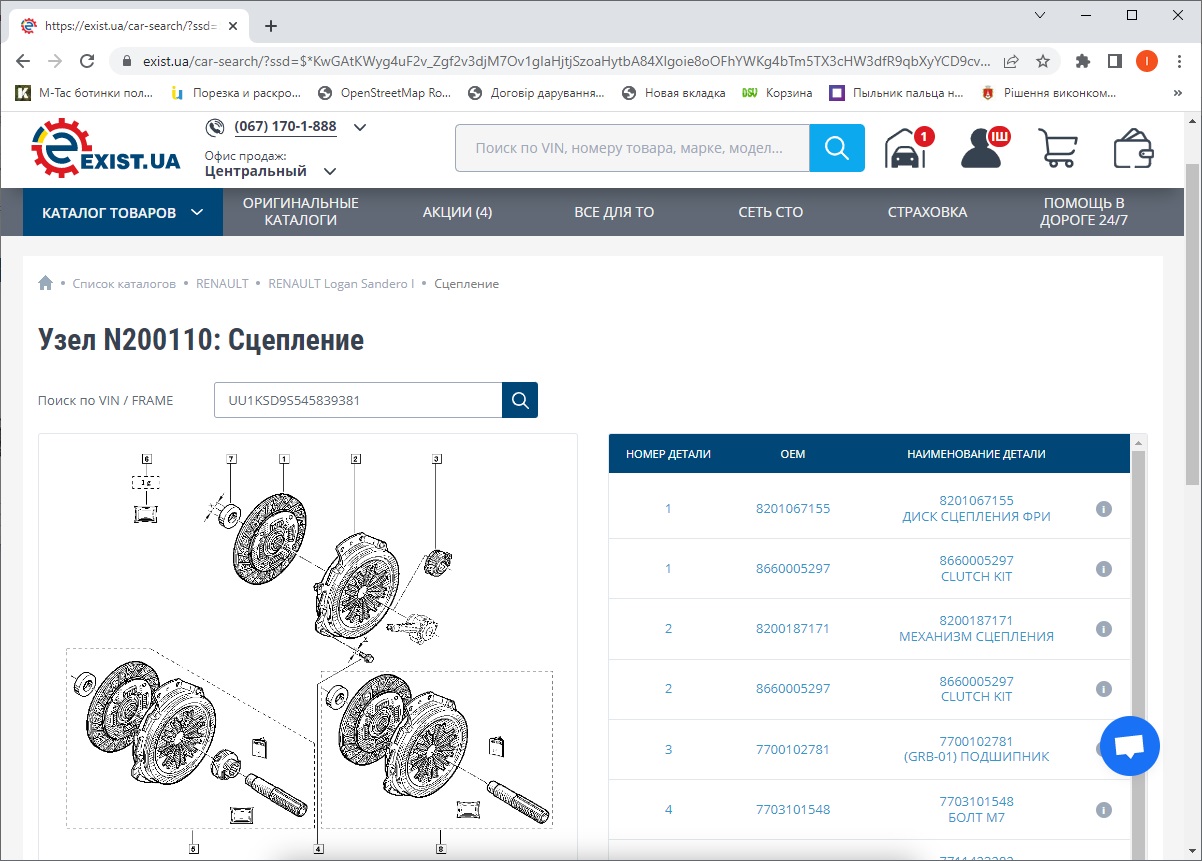Screen dimensions: 1202x861
Task: Open the user account profile icon
Action: tap(983, 148)
